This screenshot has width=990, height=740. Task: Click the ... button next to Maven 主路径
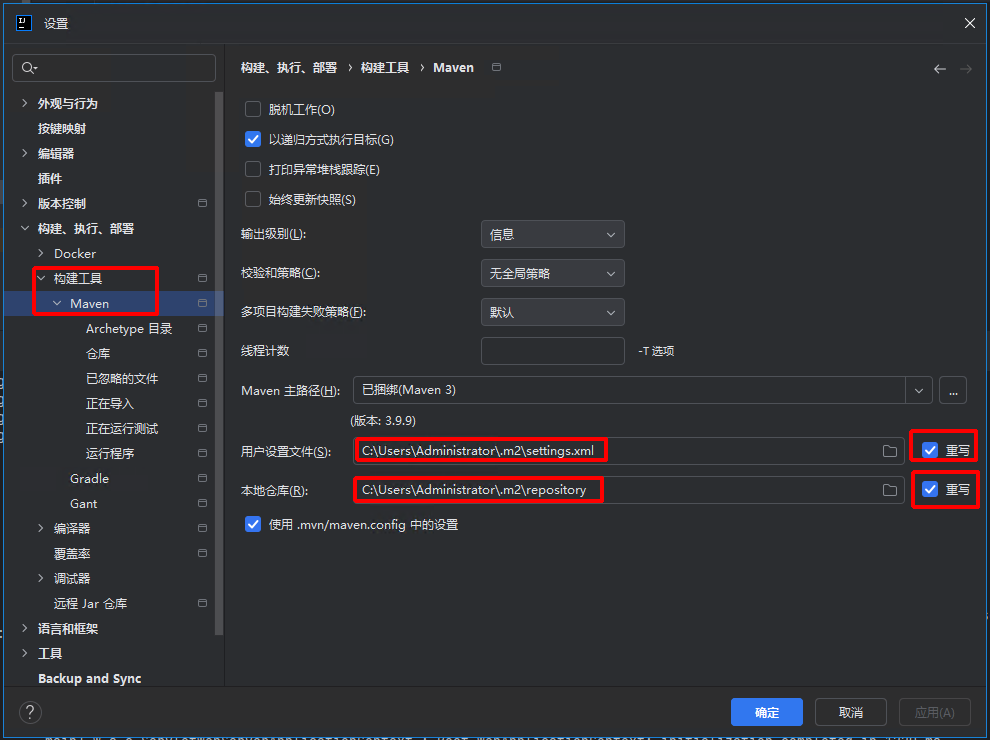click(953, 390)
